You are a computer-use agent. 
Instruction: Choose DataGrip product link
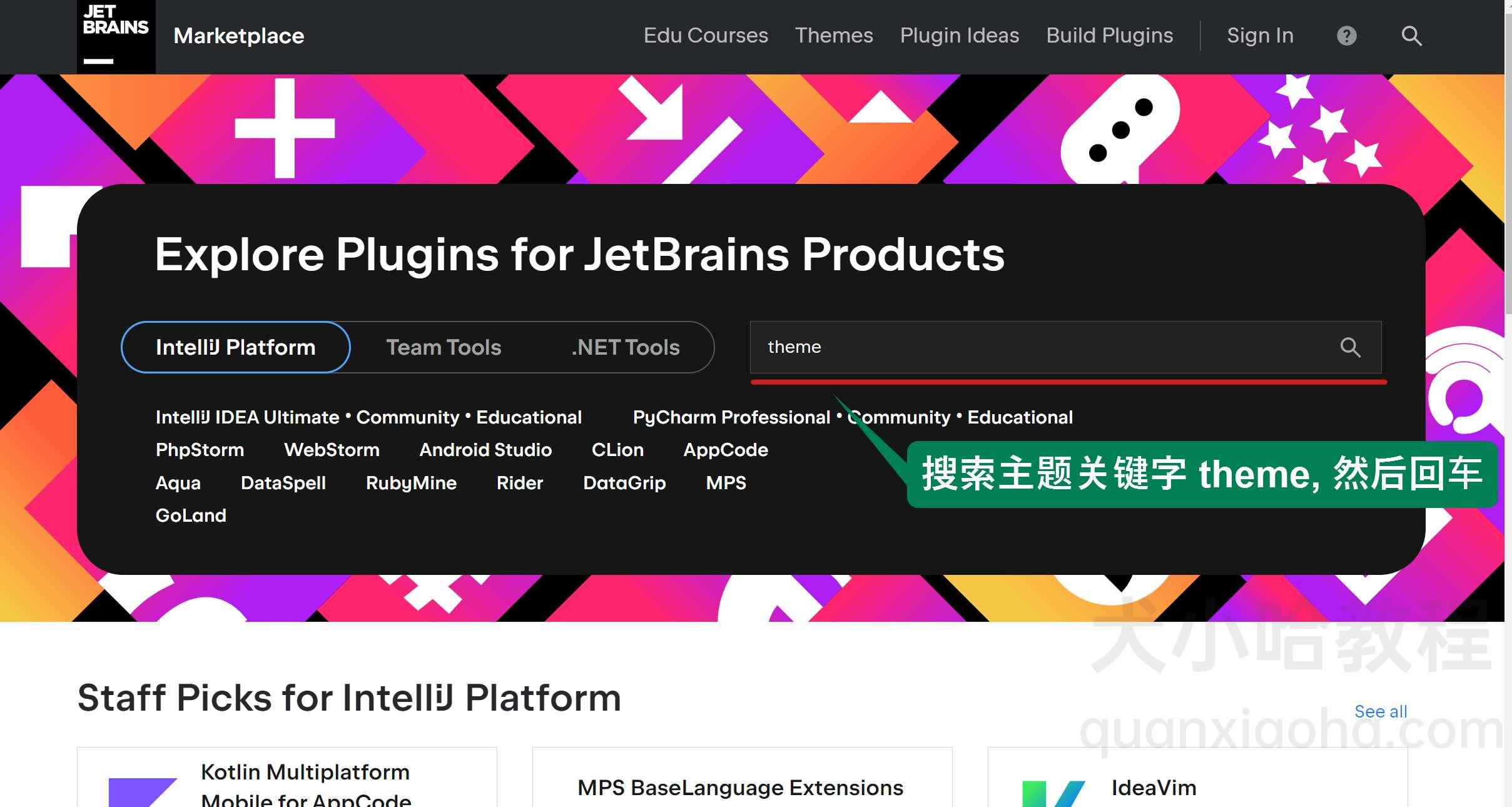point(624,483)
